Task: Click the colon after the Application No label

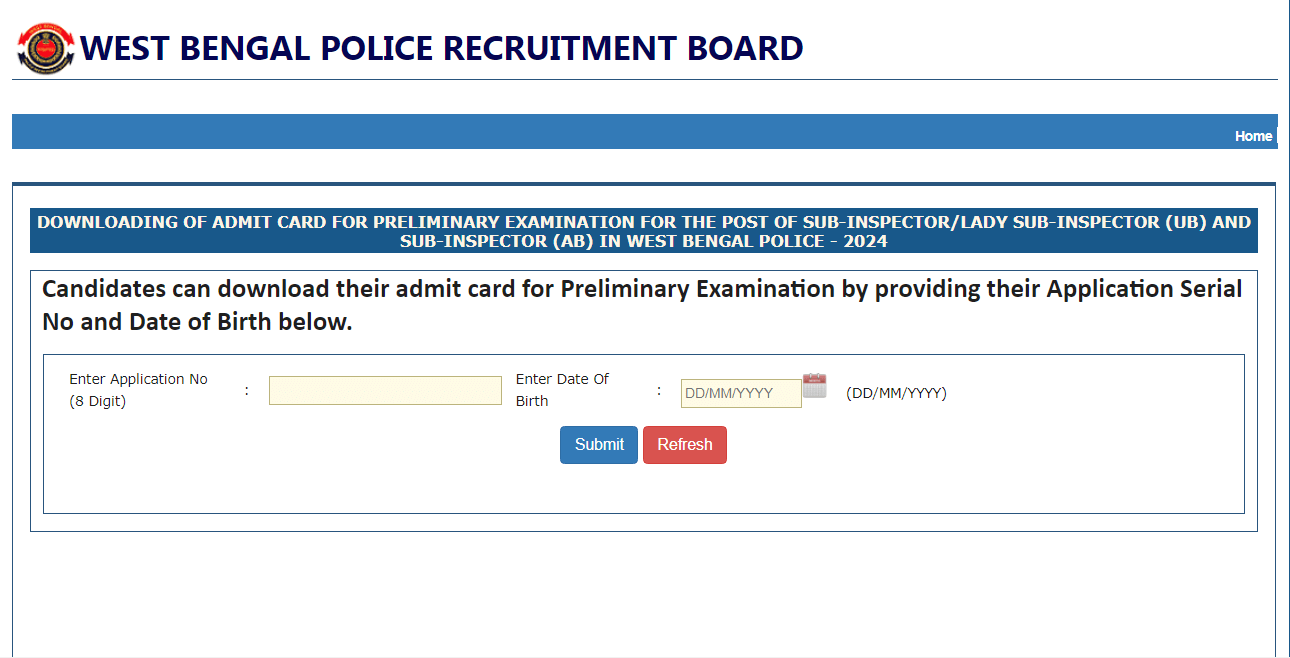Action: [x=246, y=390]
